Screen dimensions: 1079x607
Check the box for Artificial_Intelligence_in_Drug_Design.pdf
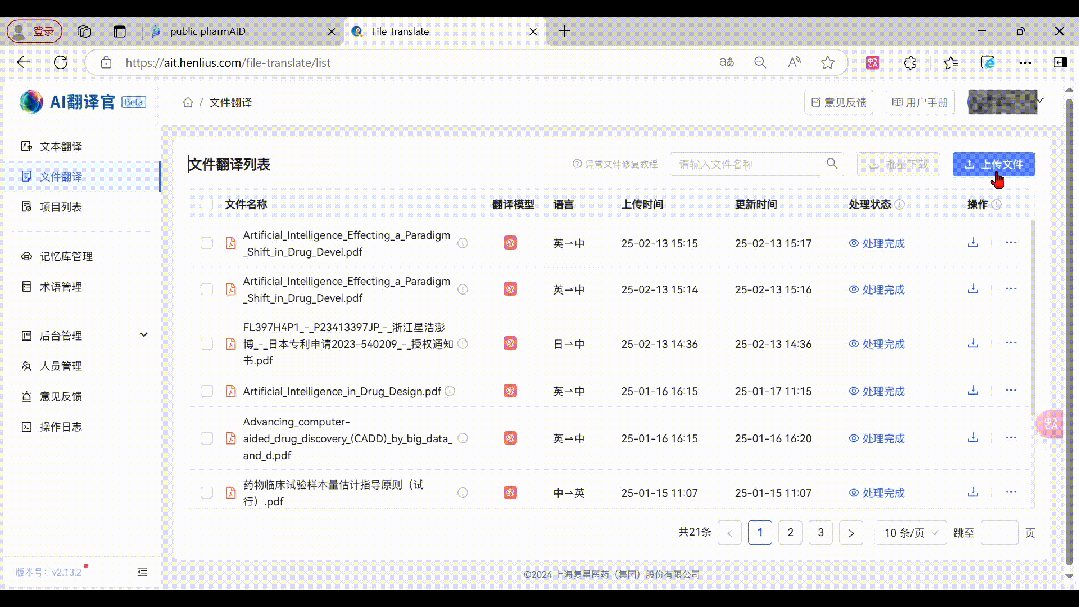pos(207,391)
